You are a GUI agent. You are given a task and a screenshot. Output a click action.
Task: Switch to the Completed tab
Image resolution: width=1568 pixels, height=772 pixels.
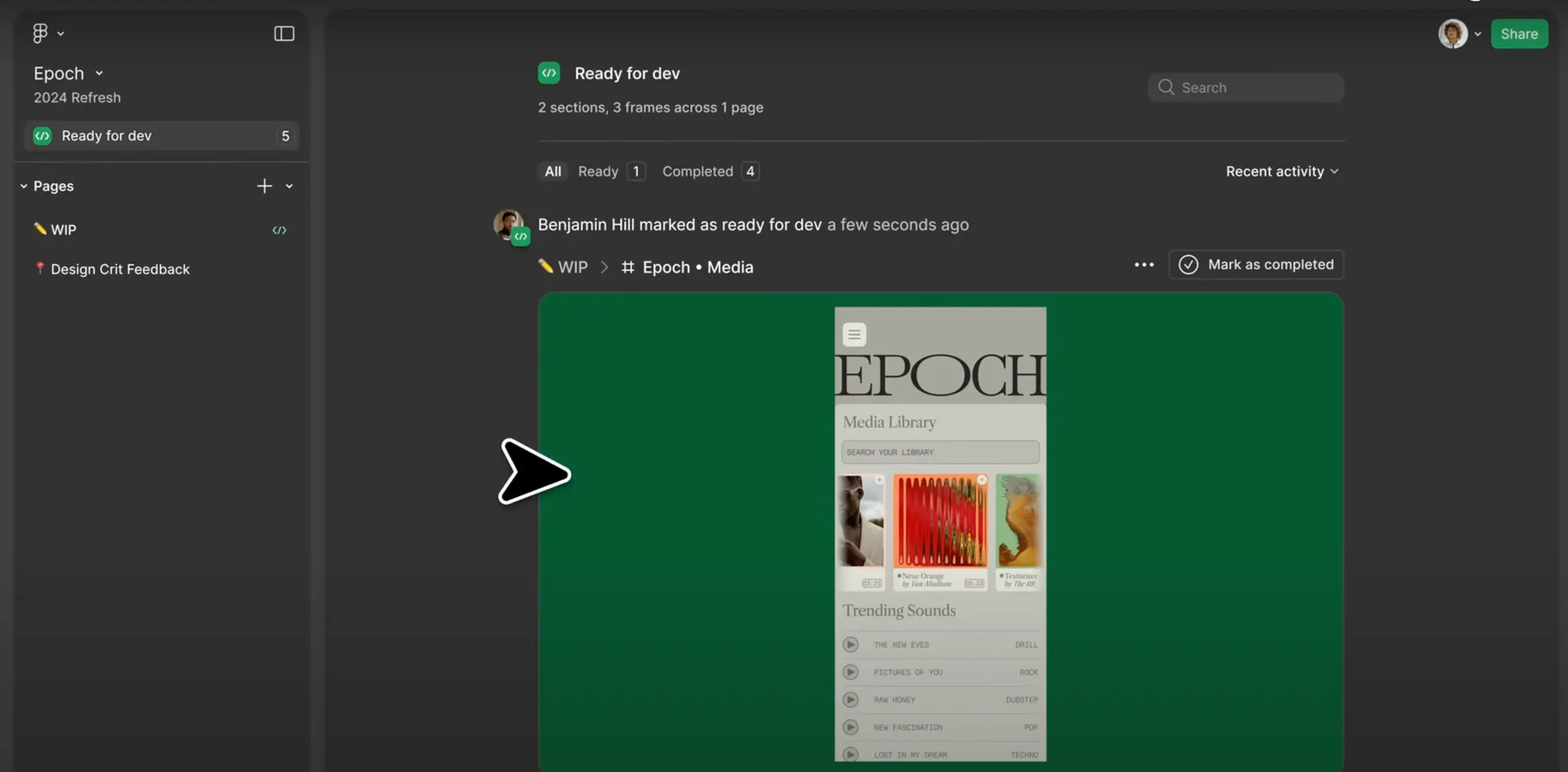tap(710, 172)
